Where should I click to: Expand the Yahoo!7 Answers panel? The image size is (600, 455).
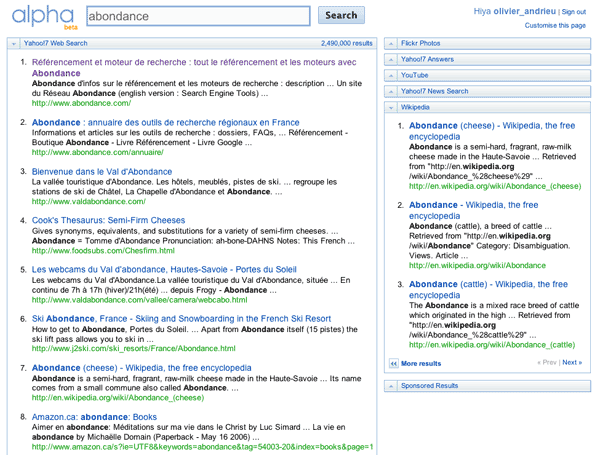(391, 60)
